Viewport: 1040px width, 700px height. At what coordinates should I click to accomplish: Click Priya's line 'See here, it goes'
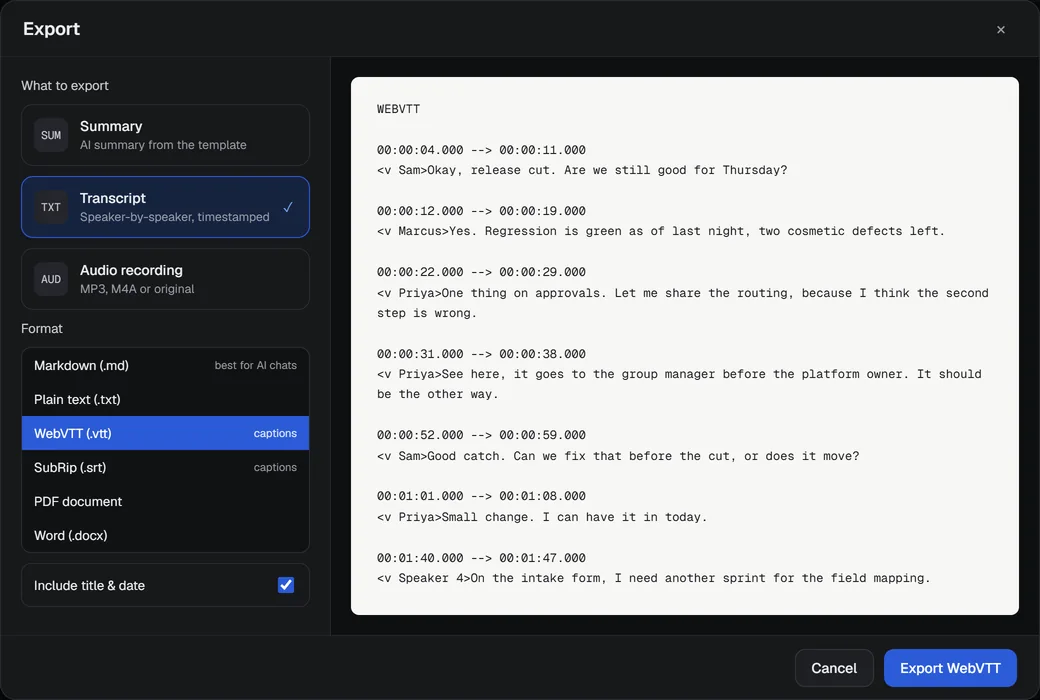click(679, 384)
